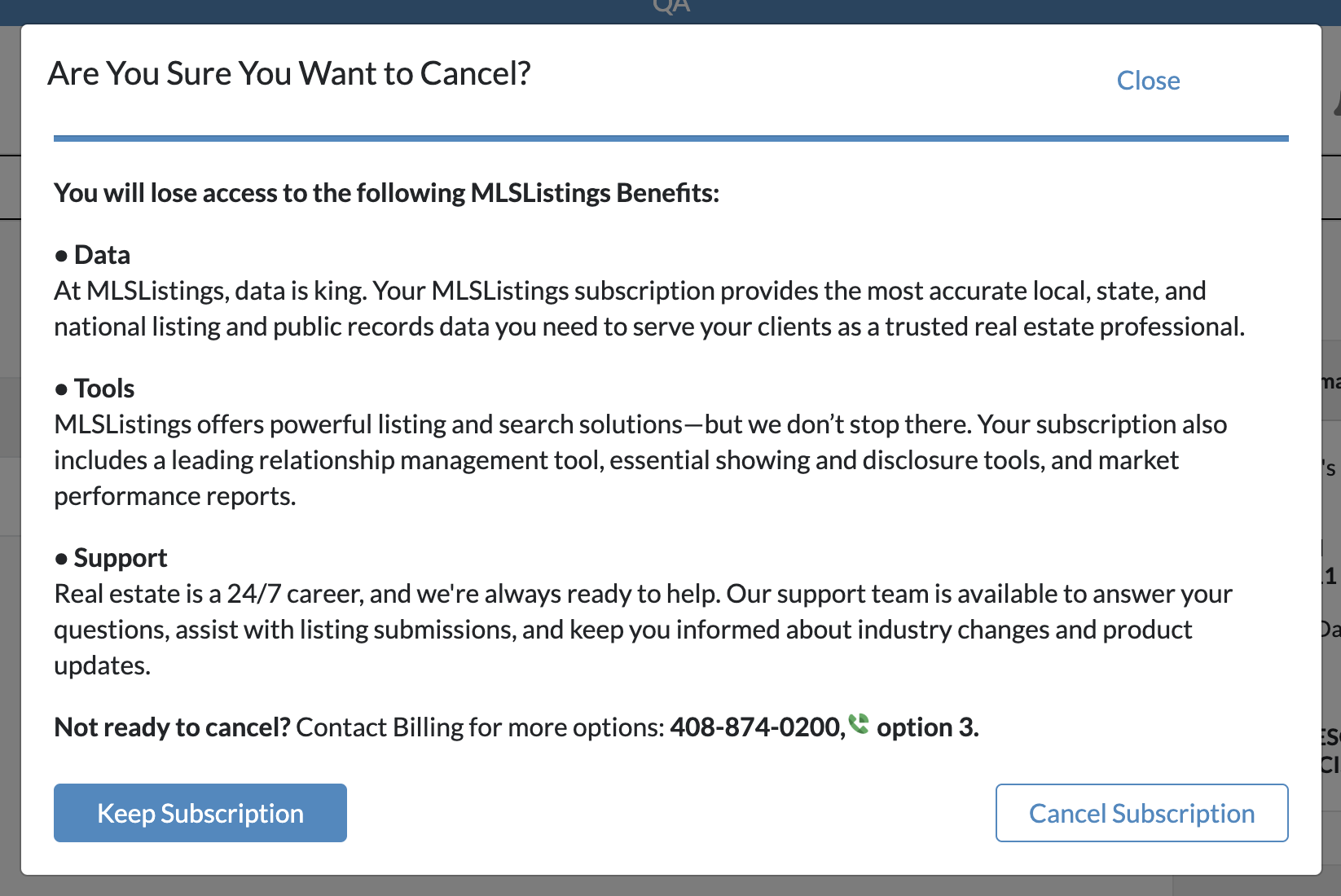Viewport: 1341px width, 896px height.
Task: Click the Not ready to cancel label
Action: [x=171, y=727]
